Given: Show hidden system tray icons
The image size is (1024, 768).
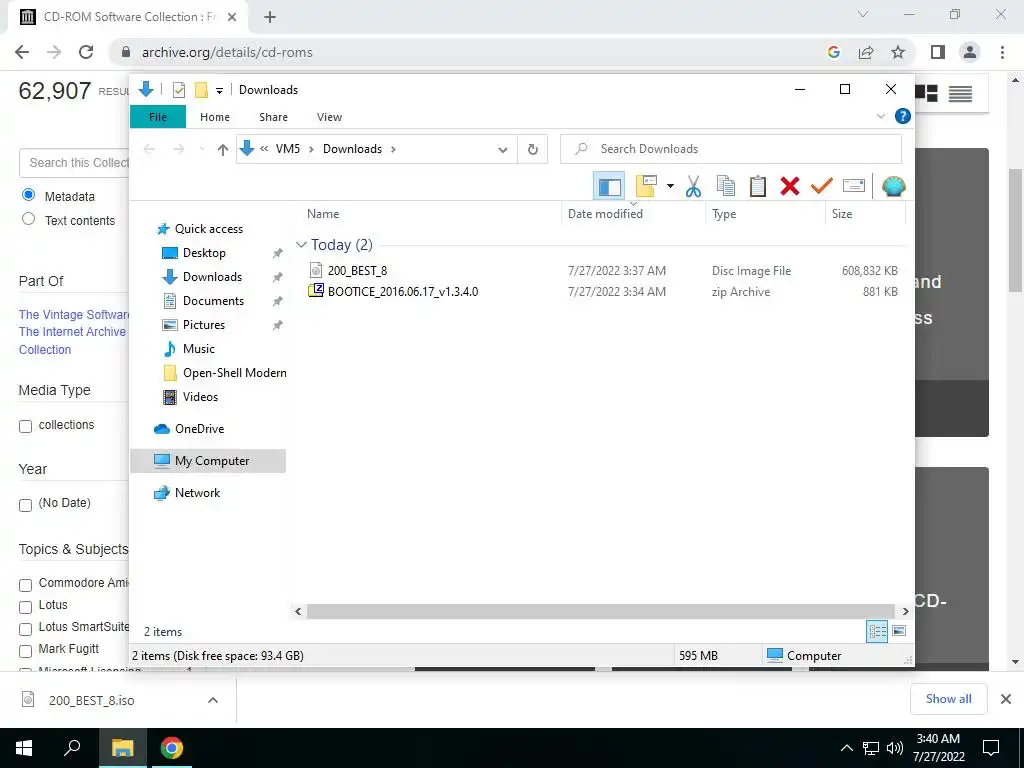Looking at the screenshot, I should pyautogui.click(x=846, y=748).
